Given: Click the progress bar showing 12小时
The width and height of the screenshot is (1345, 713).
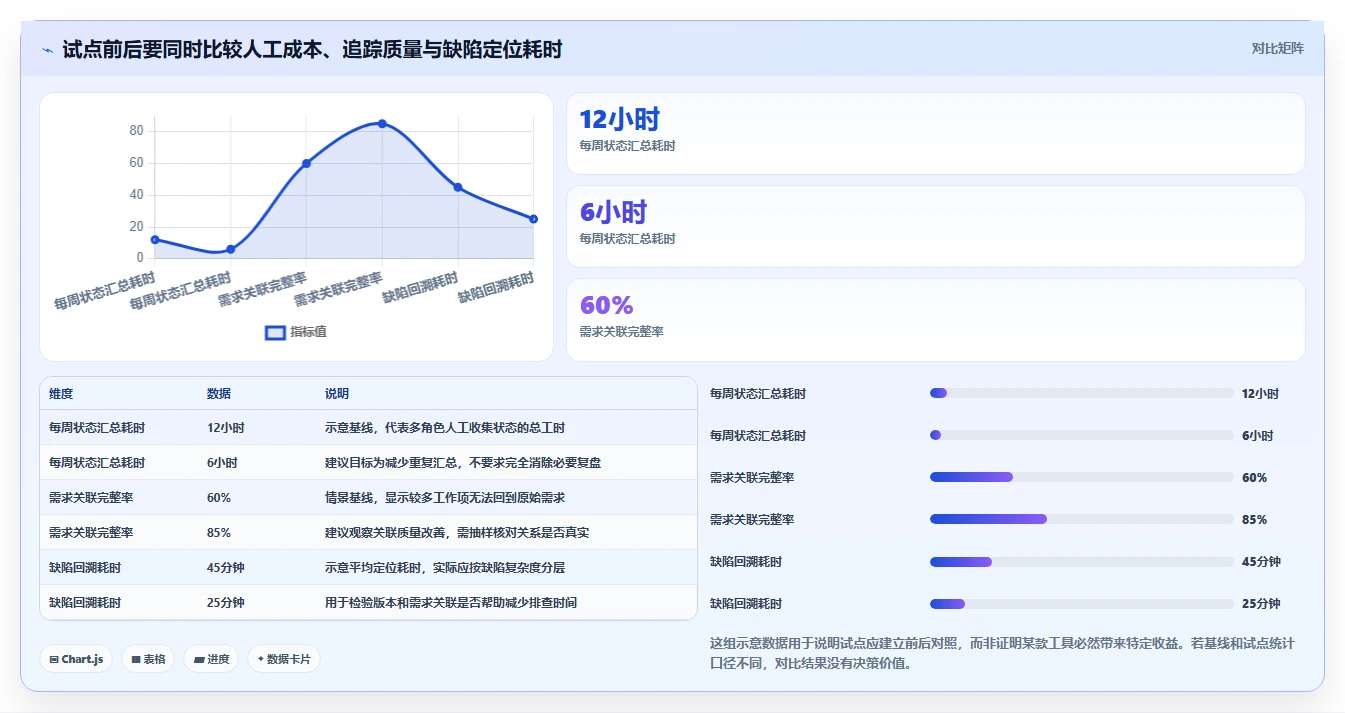Looking at the screenshot, I should [1081, 393].
